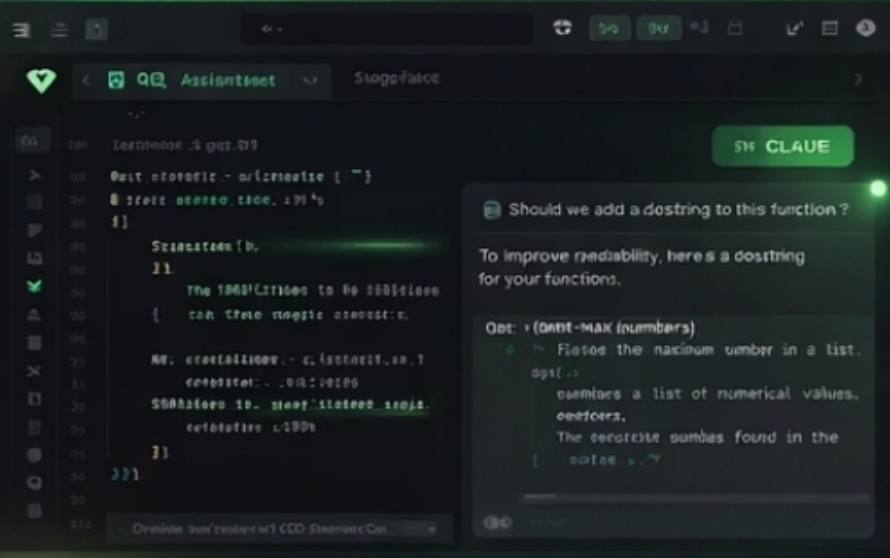Select the topmost highlighted sidebar icon
This screenshot has width=890, height=558.
(32, 141)
